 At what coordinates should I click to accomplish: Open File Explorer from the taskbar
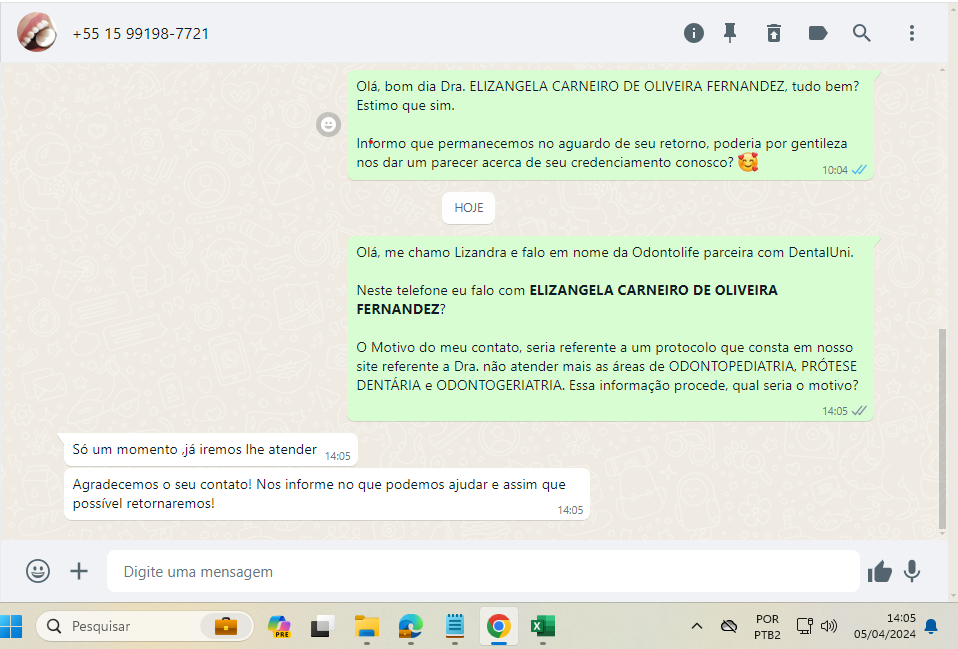pos(367,626)
